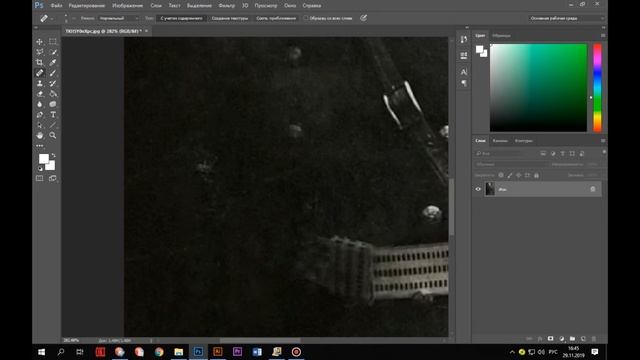Screen dimensions: 640x360
Task: Toggle Quick Mask mode
Action: tap(40, 178)
